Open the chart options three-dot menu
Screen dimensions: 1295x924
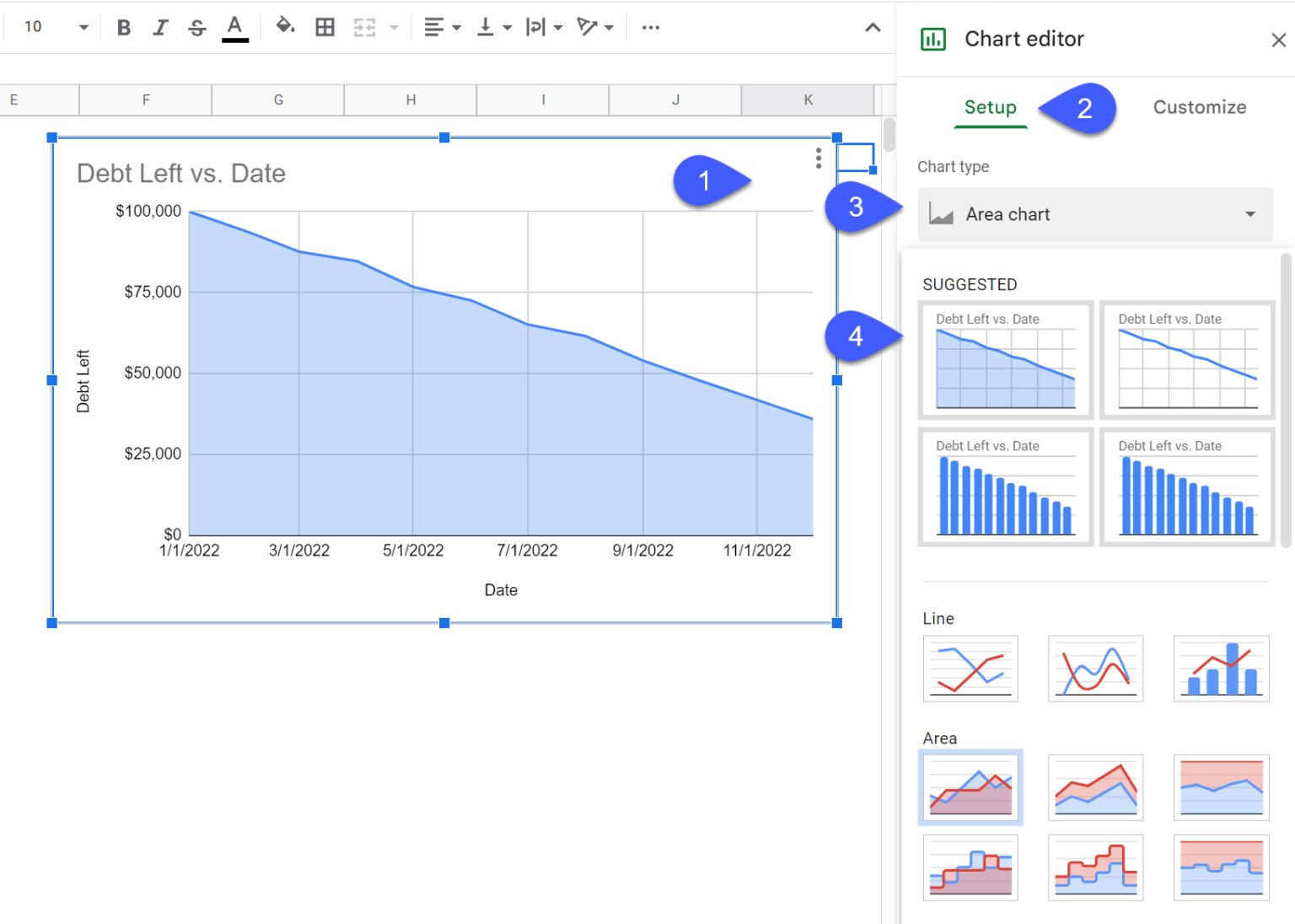817,158
